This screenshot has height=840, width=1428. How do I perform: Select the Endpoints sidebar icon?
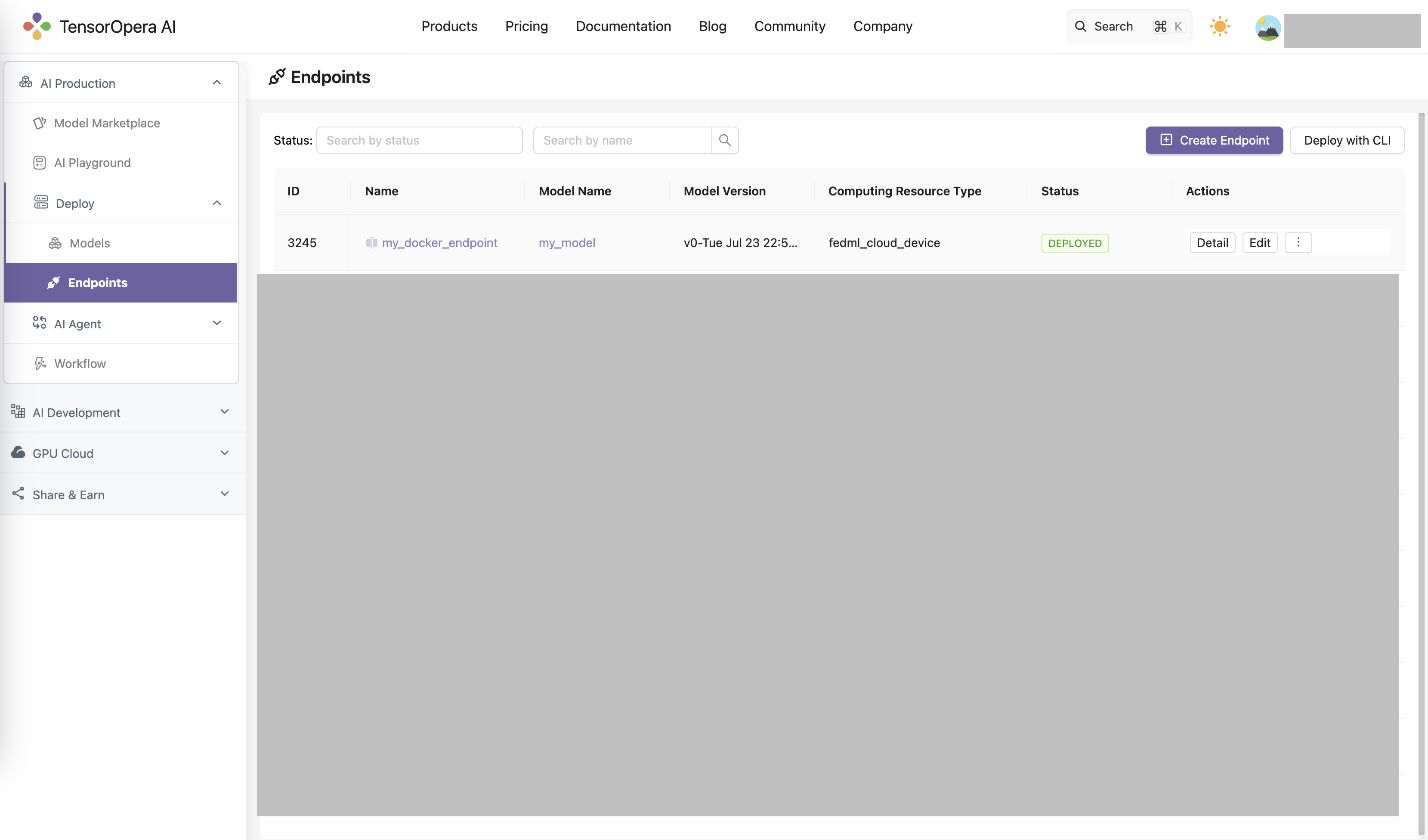tap(53, 283)
